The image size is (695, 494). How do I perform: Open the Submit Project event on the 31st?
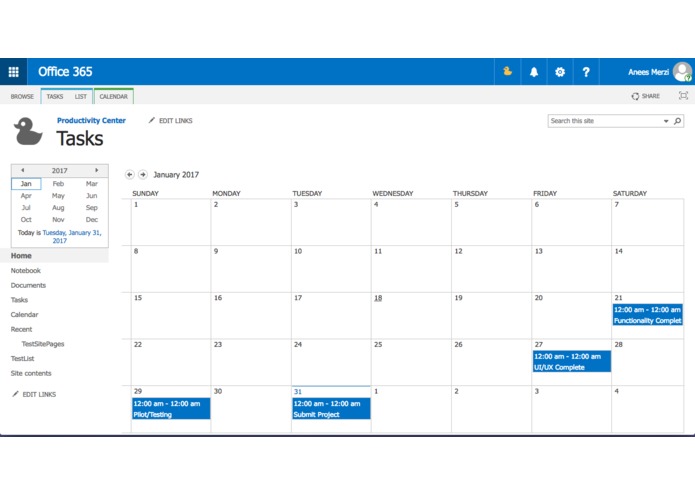tap(332, 409)
